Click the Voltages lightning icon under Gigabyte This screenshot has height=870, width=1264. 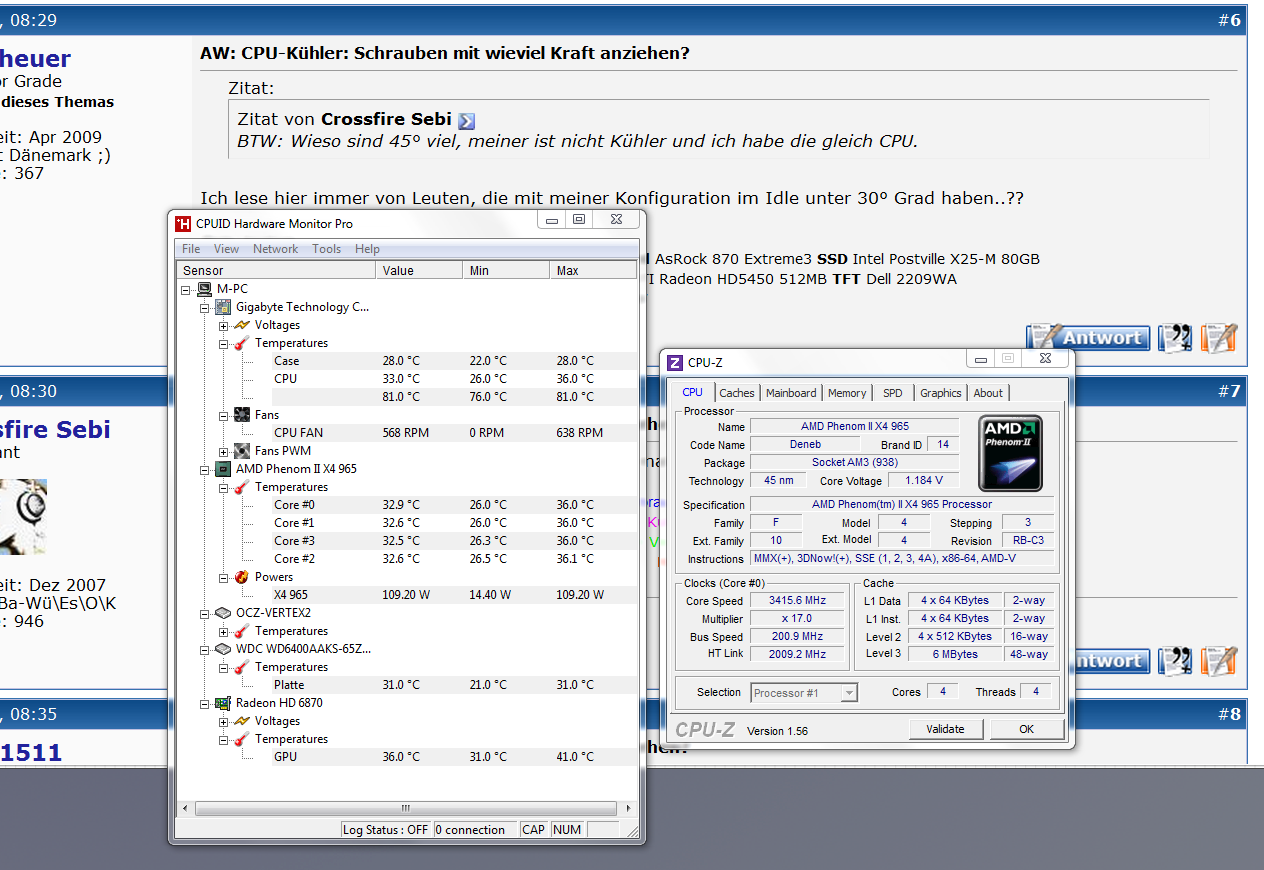(241, 325)
